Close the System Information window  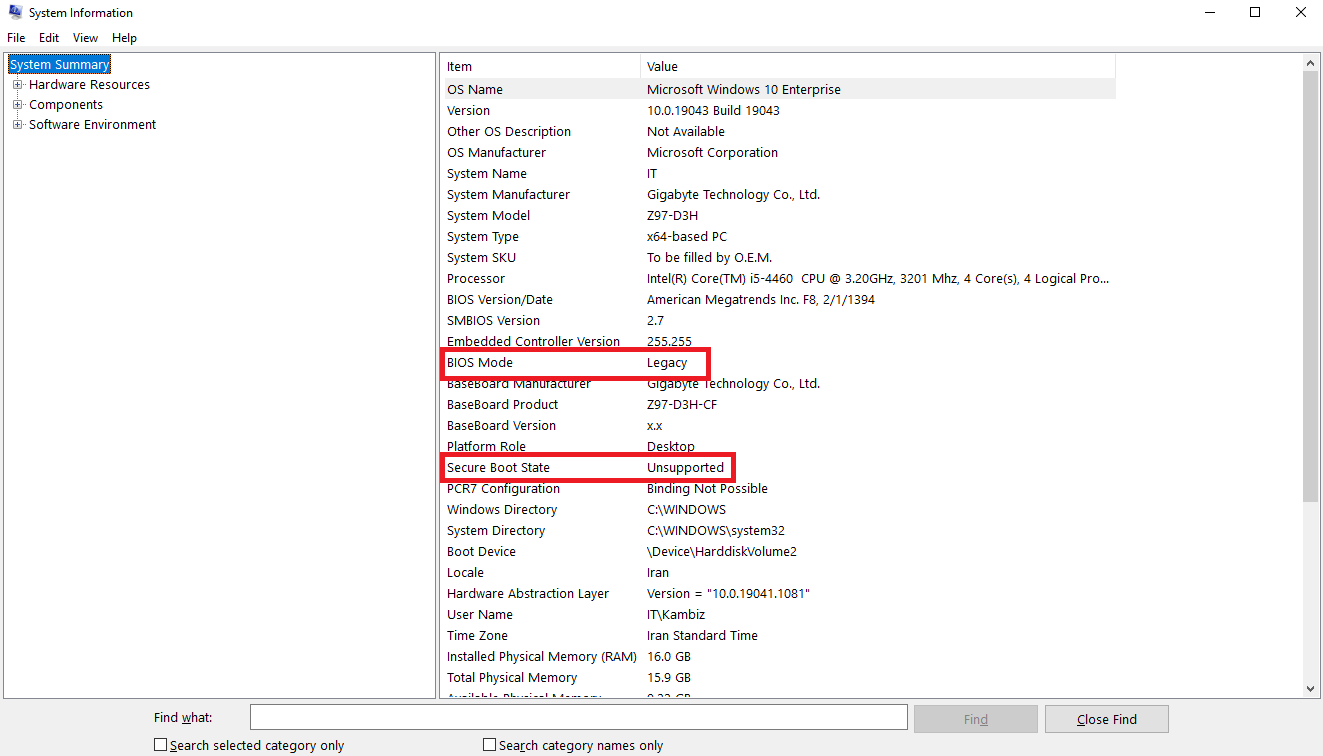point(1300,13)
